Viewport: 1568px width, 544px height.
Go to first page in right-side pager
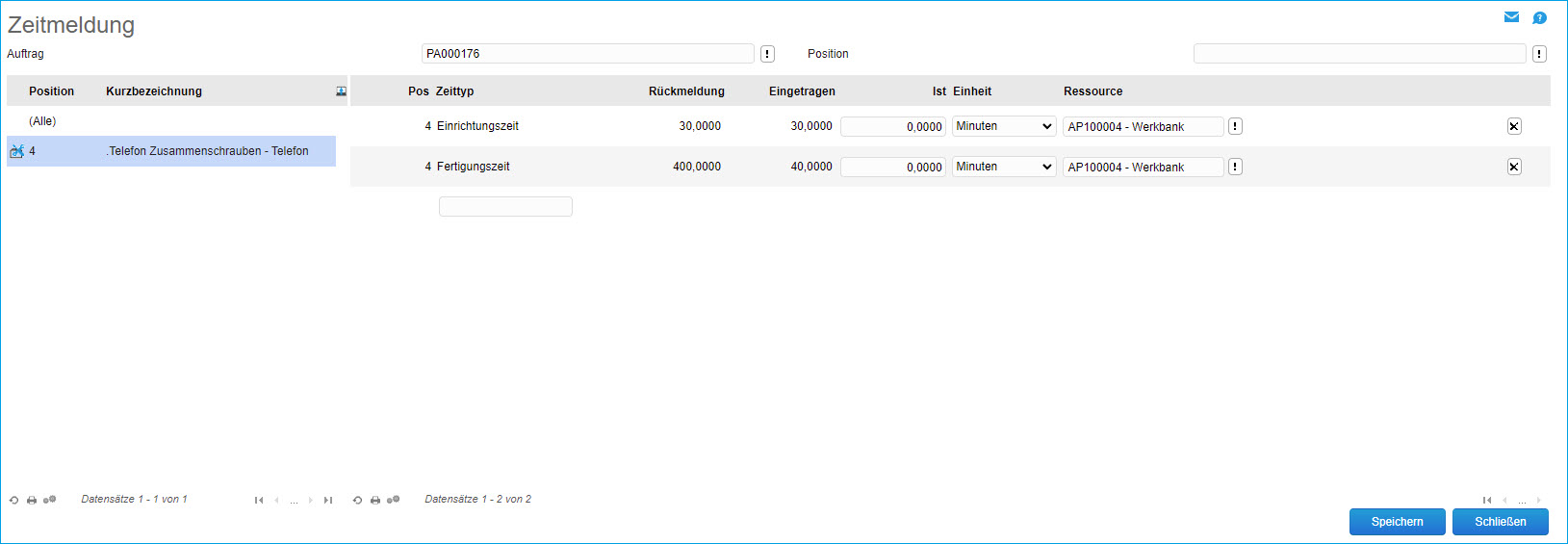(x=1487, y=500)
